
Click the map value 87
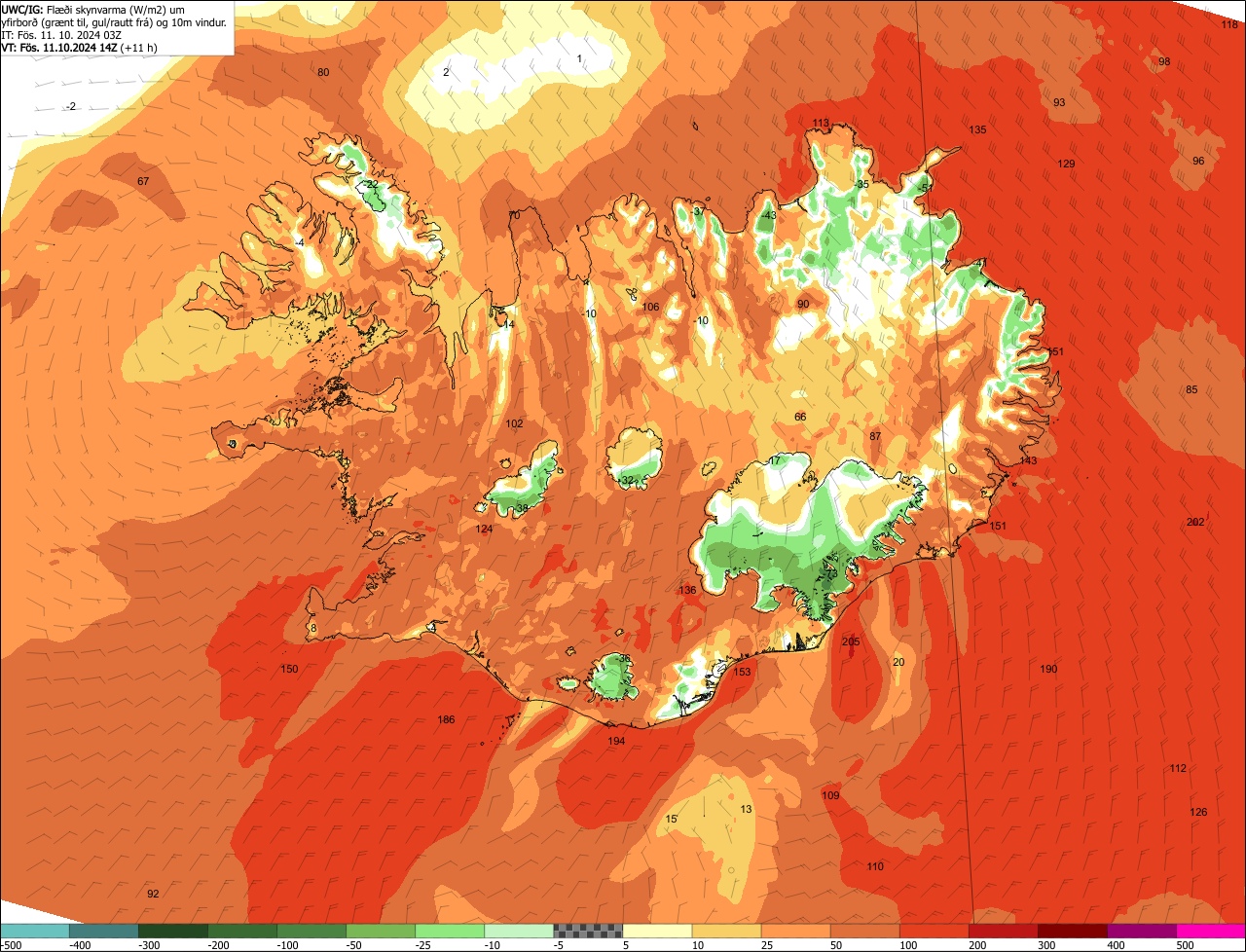point(875,436)
